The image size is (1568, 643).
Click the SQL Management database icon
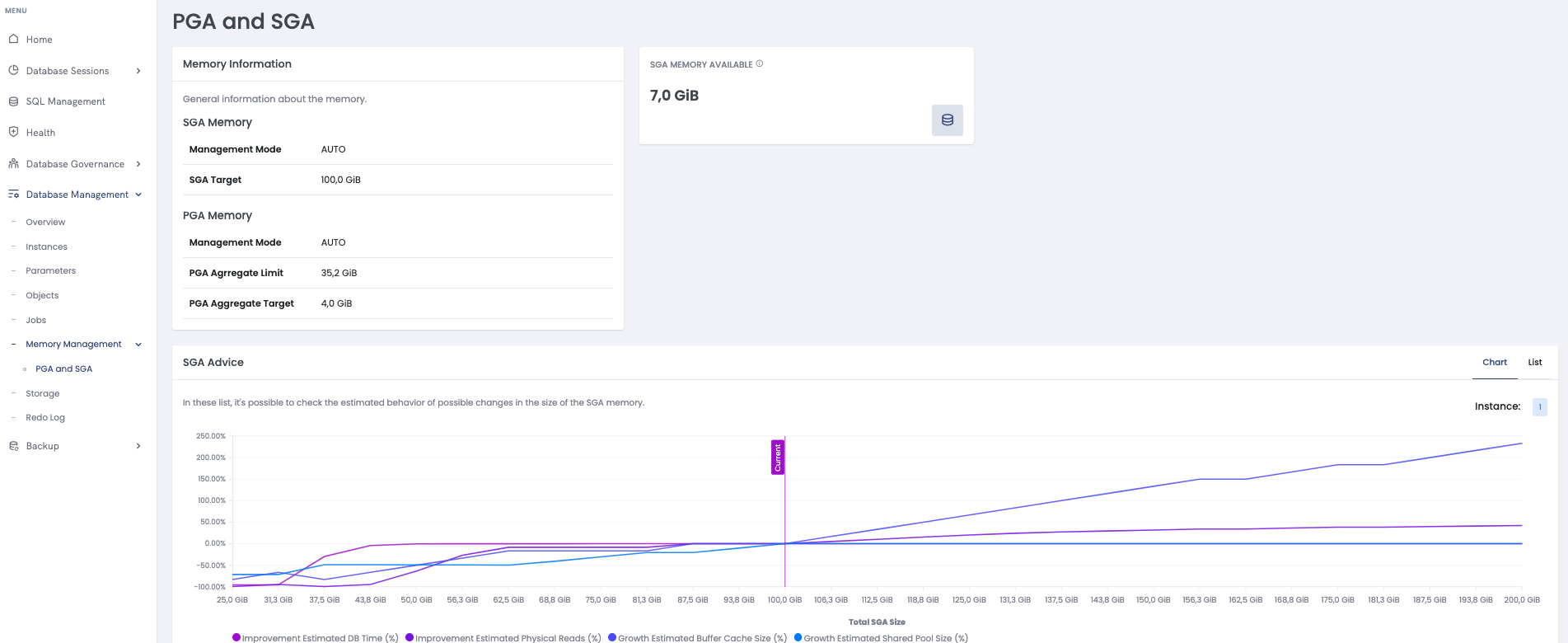[x=13, y=101]
